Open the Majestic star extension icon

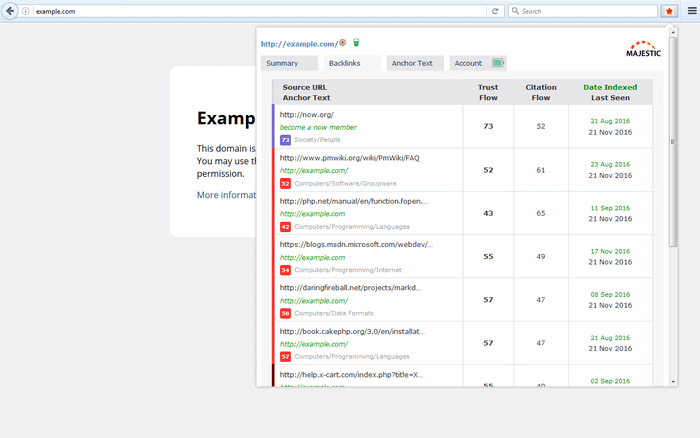tap(669, 11)
